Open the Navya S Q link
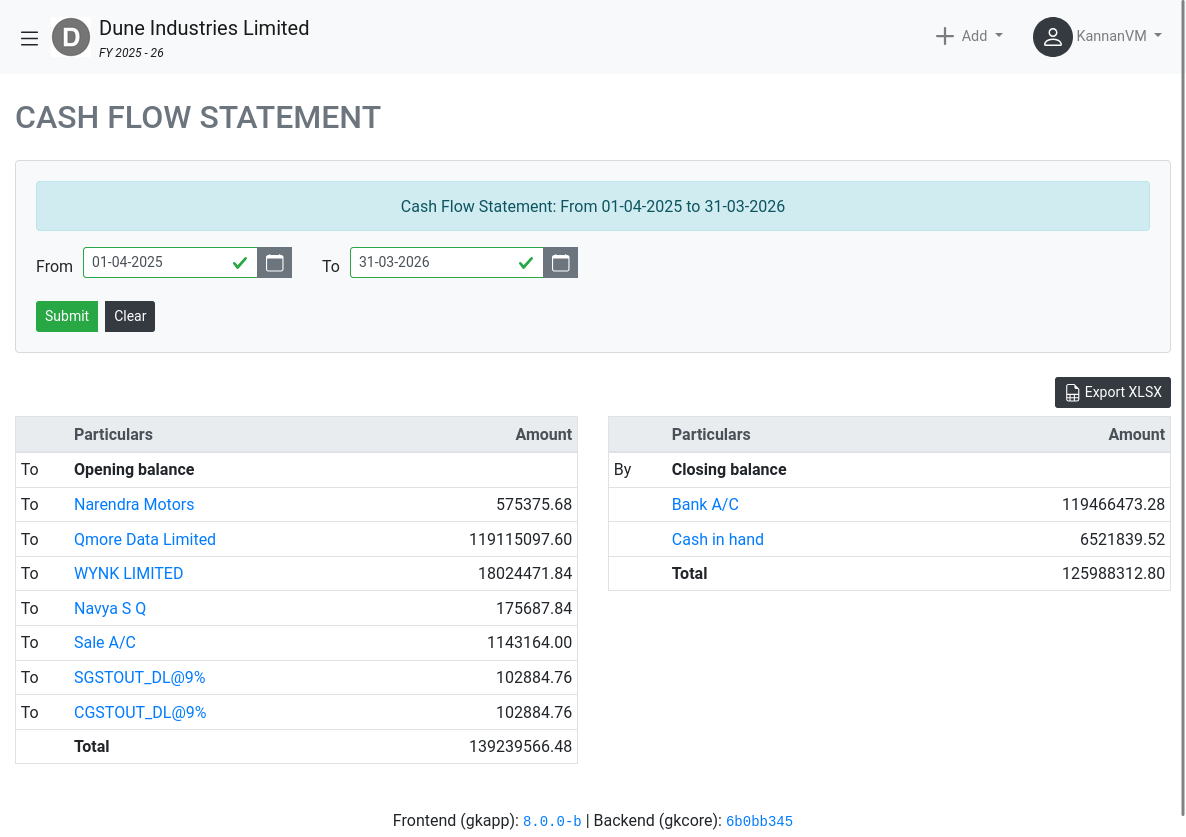Image resolution: width=1186 pixels, height=837 pixels. 110,608
